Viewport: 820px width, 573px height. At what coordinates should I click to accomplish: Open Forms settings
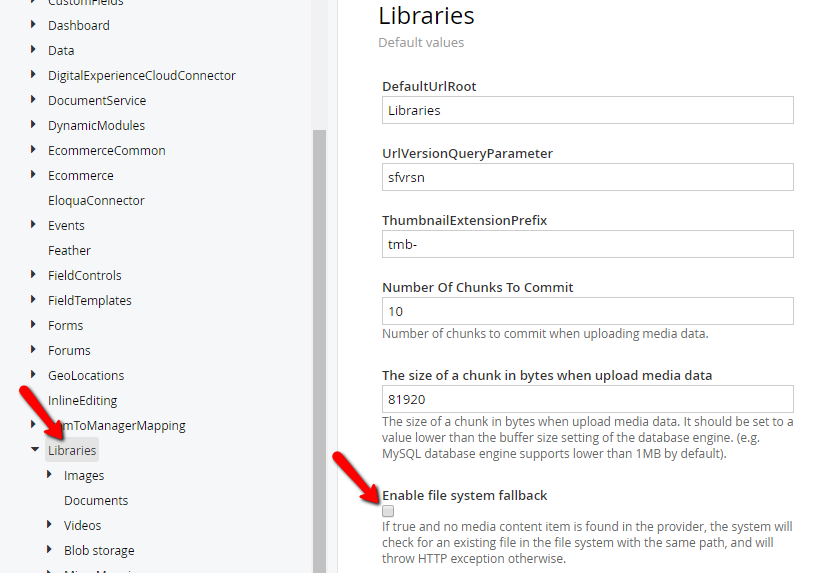click(65, 326)
